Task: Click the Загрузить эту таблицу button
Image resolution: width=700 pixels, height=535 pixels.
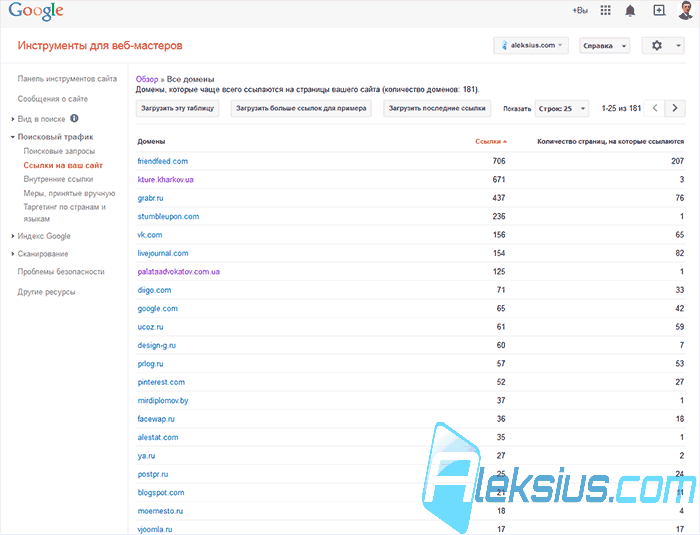Action: [177, 109]
